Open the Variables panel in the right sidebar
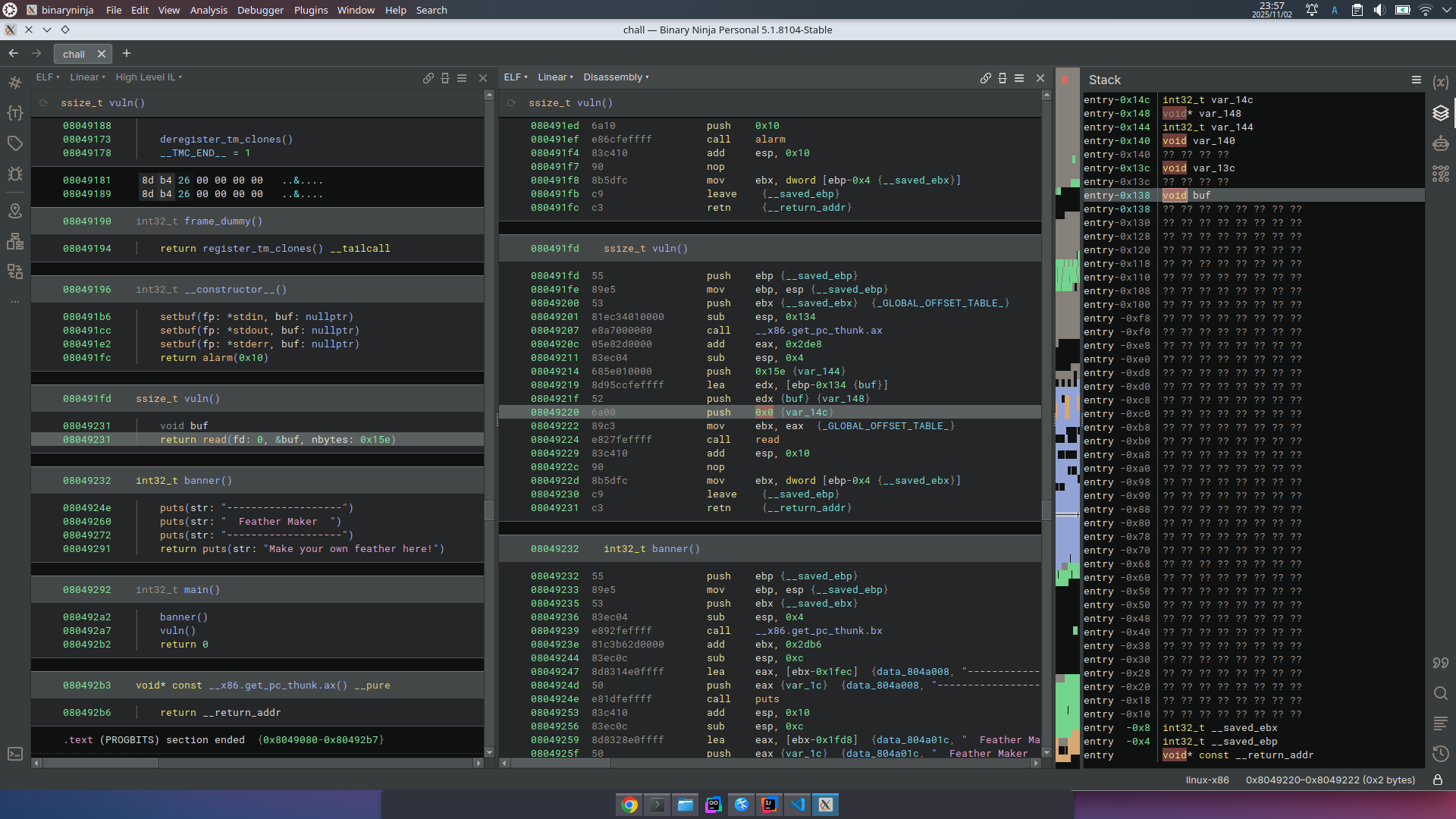The height and width of the screenshot is (819, 1456). pyautogui.click(x=1442, y=82)
